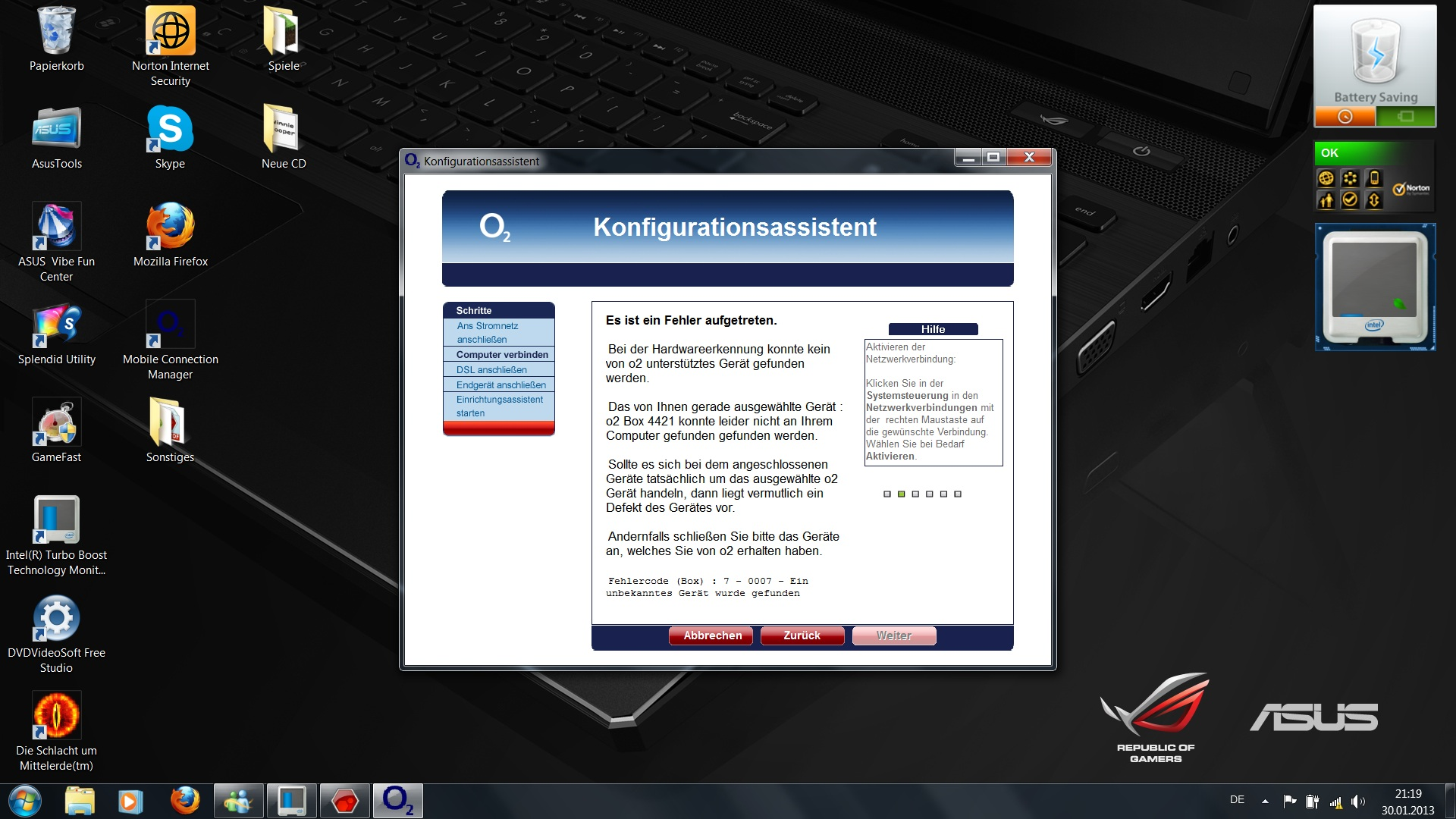Click Norton gadget mobile phone icon
The height and width of the screenshot is (819, 1456).
pyautogui.click(x=1373, y=178)
